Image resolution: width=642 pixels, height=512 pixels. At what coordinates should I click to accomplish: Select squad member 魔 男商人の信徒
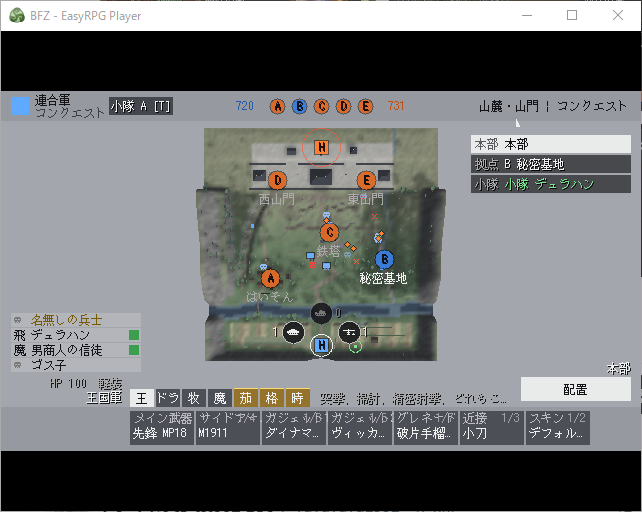76,350
